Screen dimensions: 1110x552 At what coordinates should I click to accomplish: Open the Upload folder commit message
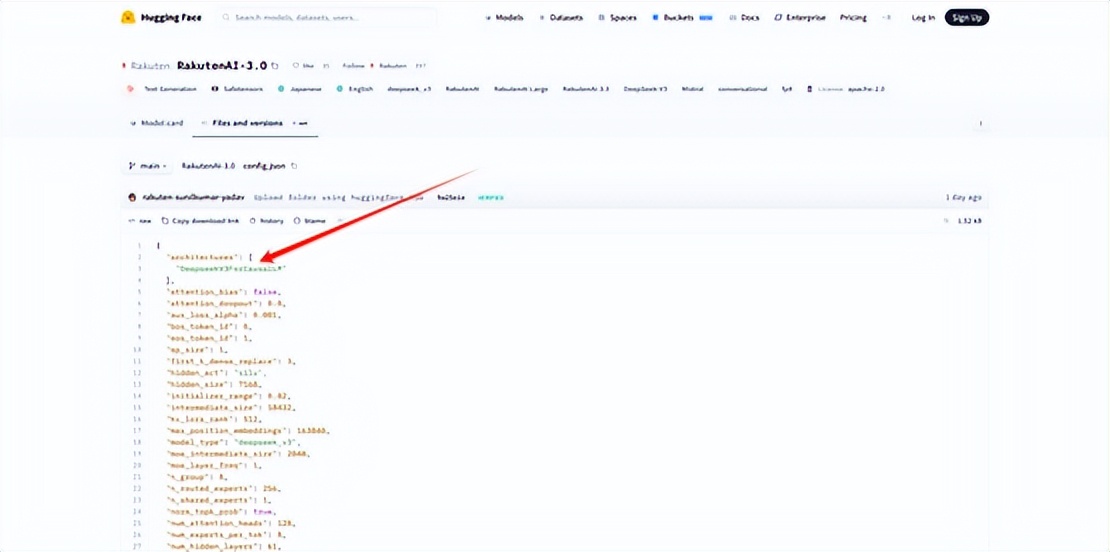pos(338,197)
